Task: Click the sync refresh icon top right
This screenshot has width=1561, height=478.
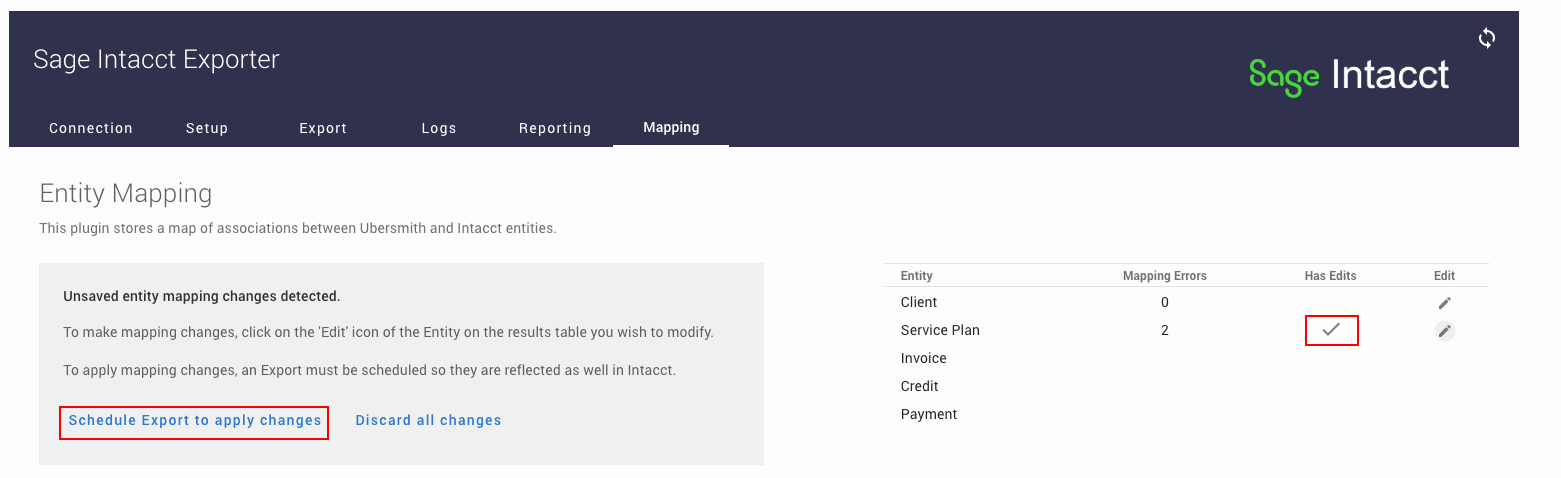Action: (x=1487, y=38)
